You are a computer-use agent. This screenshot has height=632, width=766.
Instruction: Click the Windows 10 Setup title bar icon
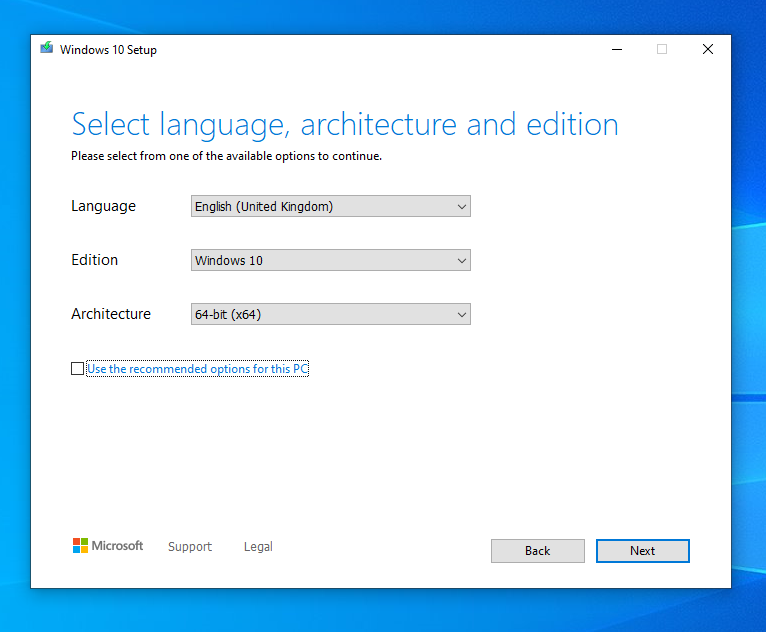[x=46, y=48]
